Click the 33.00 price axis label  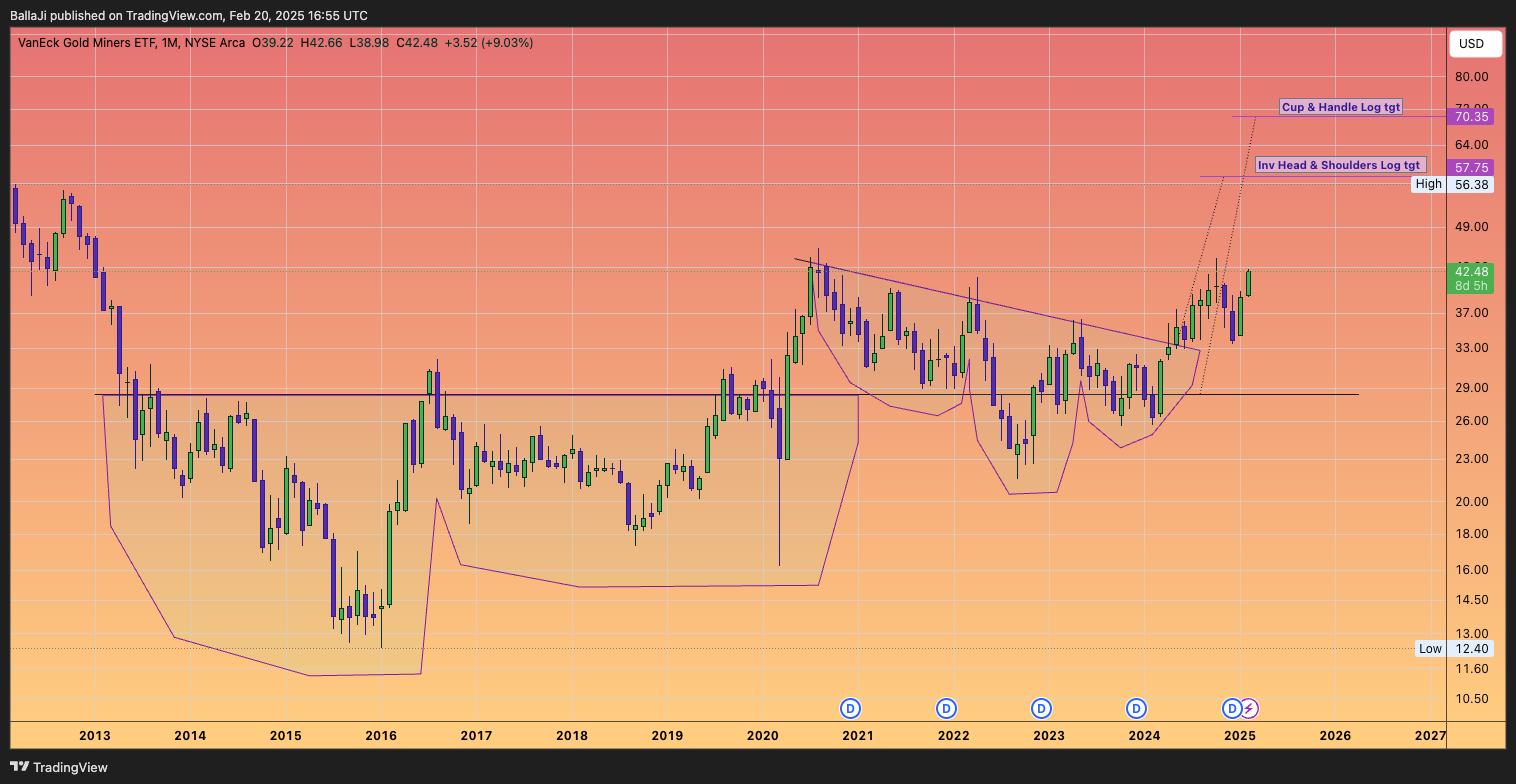1473,348
